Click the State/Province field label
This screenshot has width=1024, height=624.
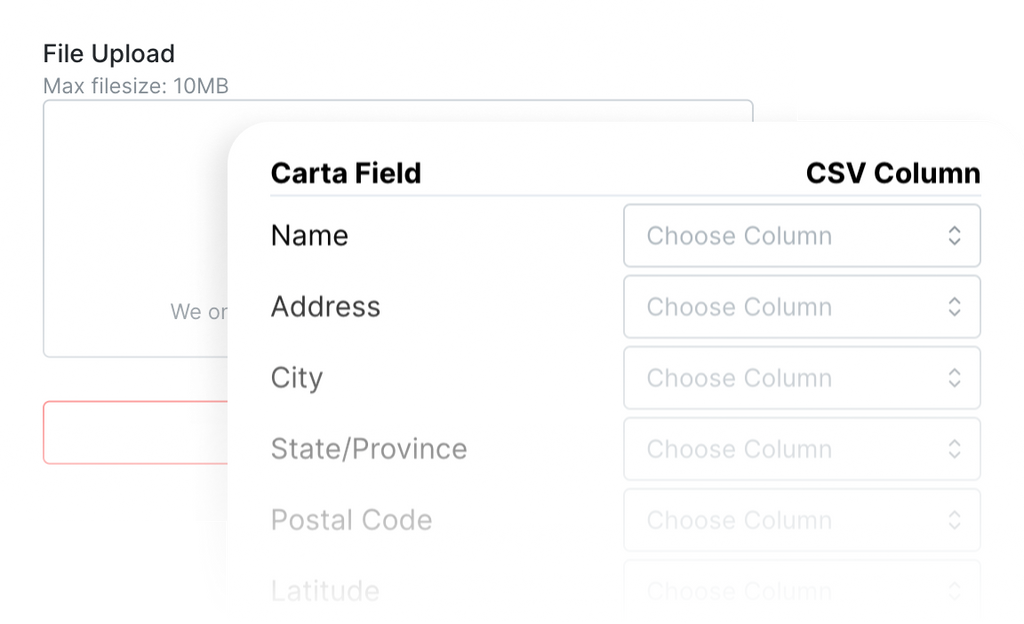pos(368,449)
